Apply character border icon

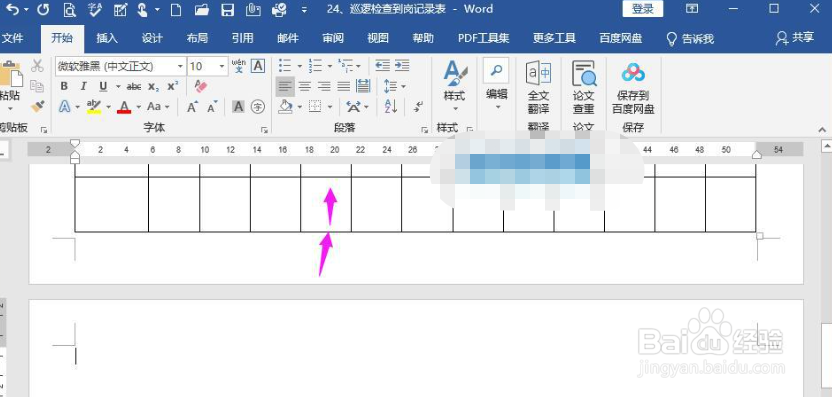(x=258, y=66)
